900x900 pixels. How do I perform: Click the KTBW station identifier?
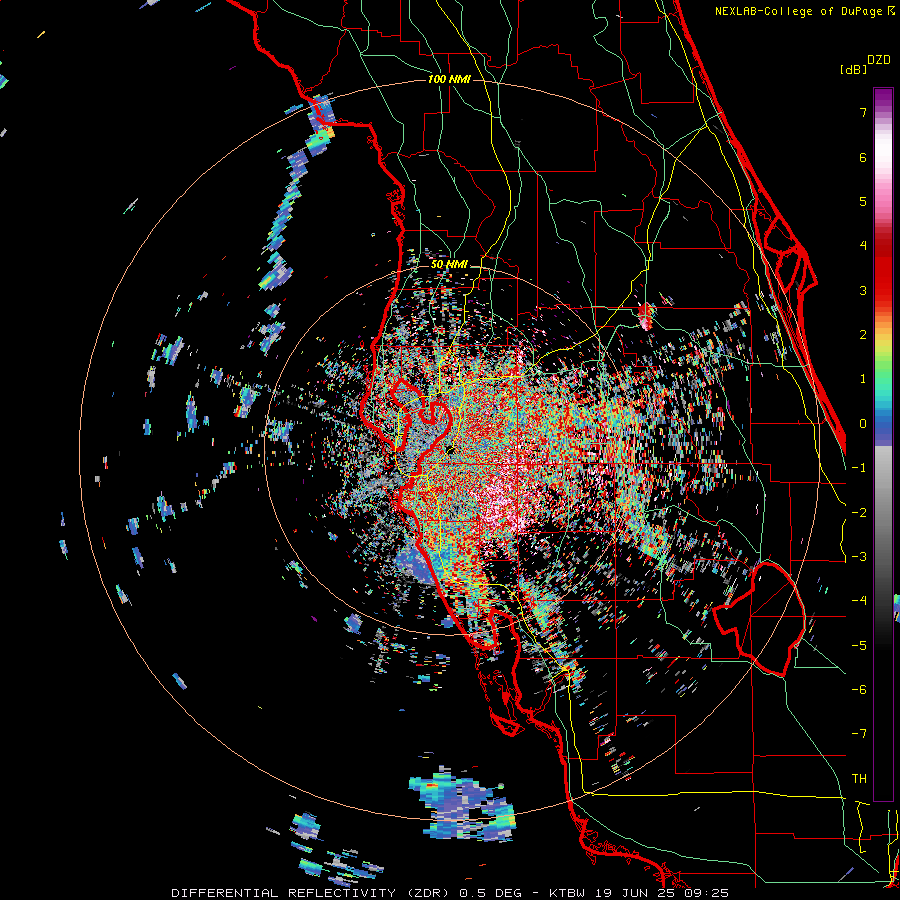tap(567, 893)
